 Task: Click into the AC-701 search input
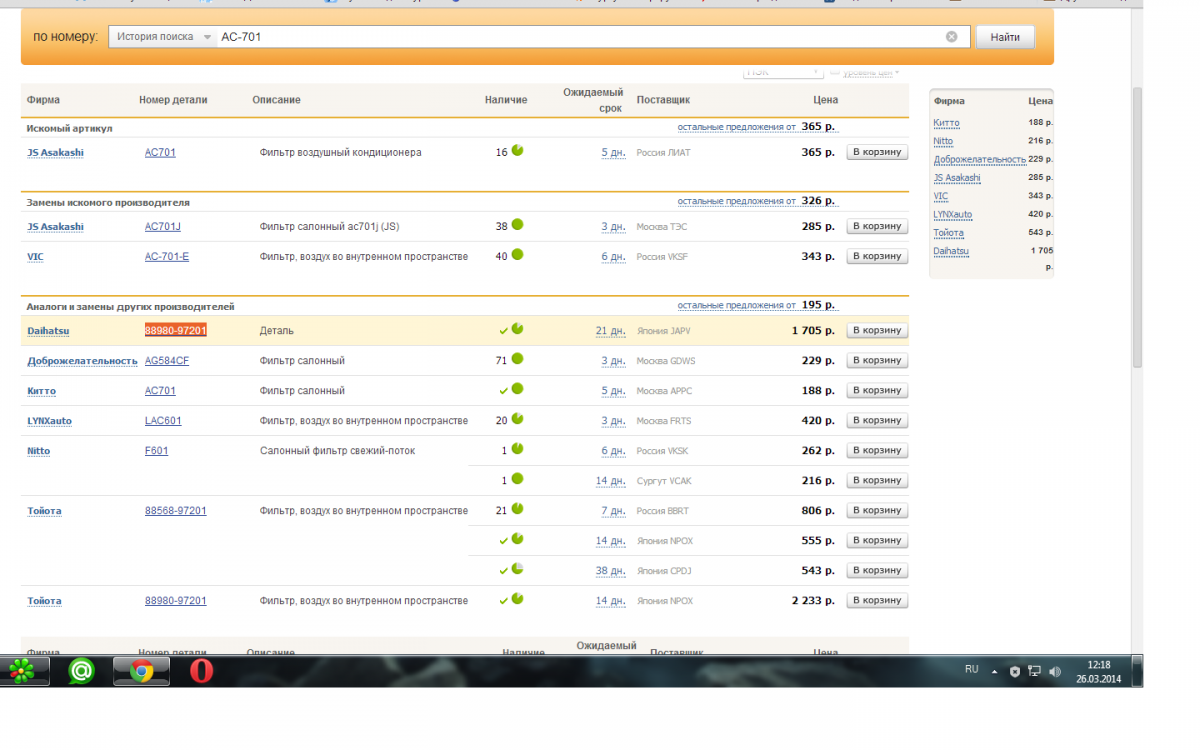[x=580, y=37]
